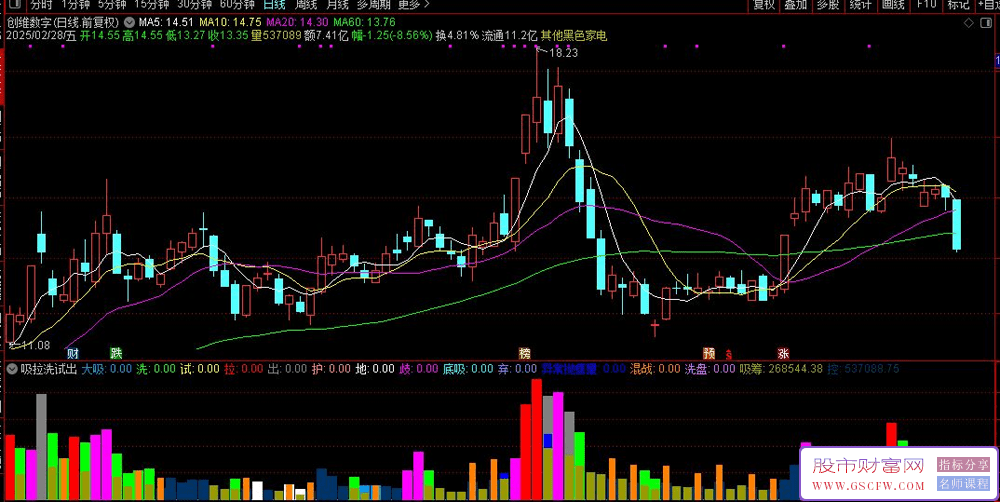Activate the 画线 drawing tool
This screenshot has height=502, width=1000.
893,4
